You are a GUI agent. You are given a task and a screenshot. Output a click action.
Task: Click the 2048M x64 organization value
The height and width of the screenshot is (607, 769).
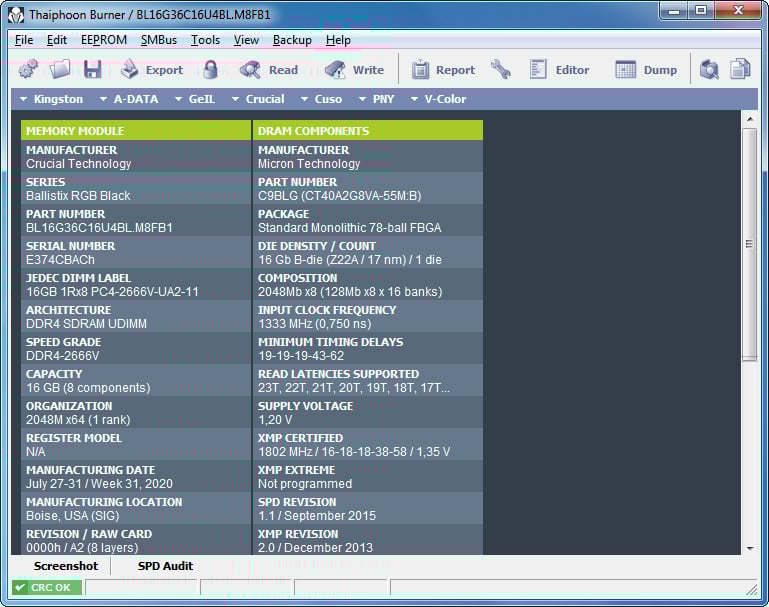[x=78, y=420]
